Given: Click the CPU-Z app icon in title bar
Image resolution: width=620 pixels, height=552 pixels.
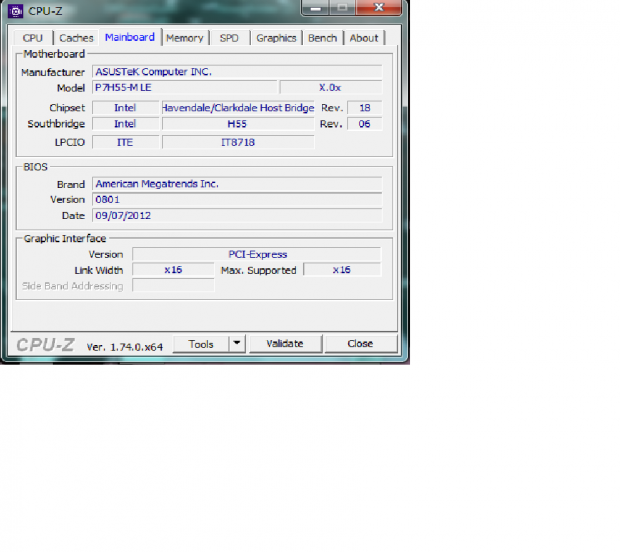Looking at the screenshot, I should [15, 11].
